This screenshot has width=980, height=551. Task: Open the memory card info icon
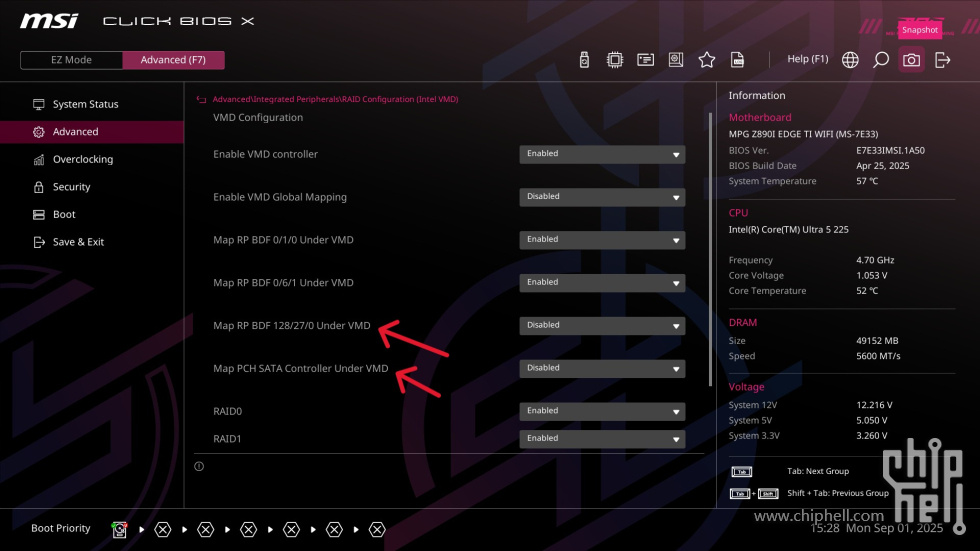coord(646,60)
